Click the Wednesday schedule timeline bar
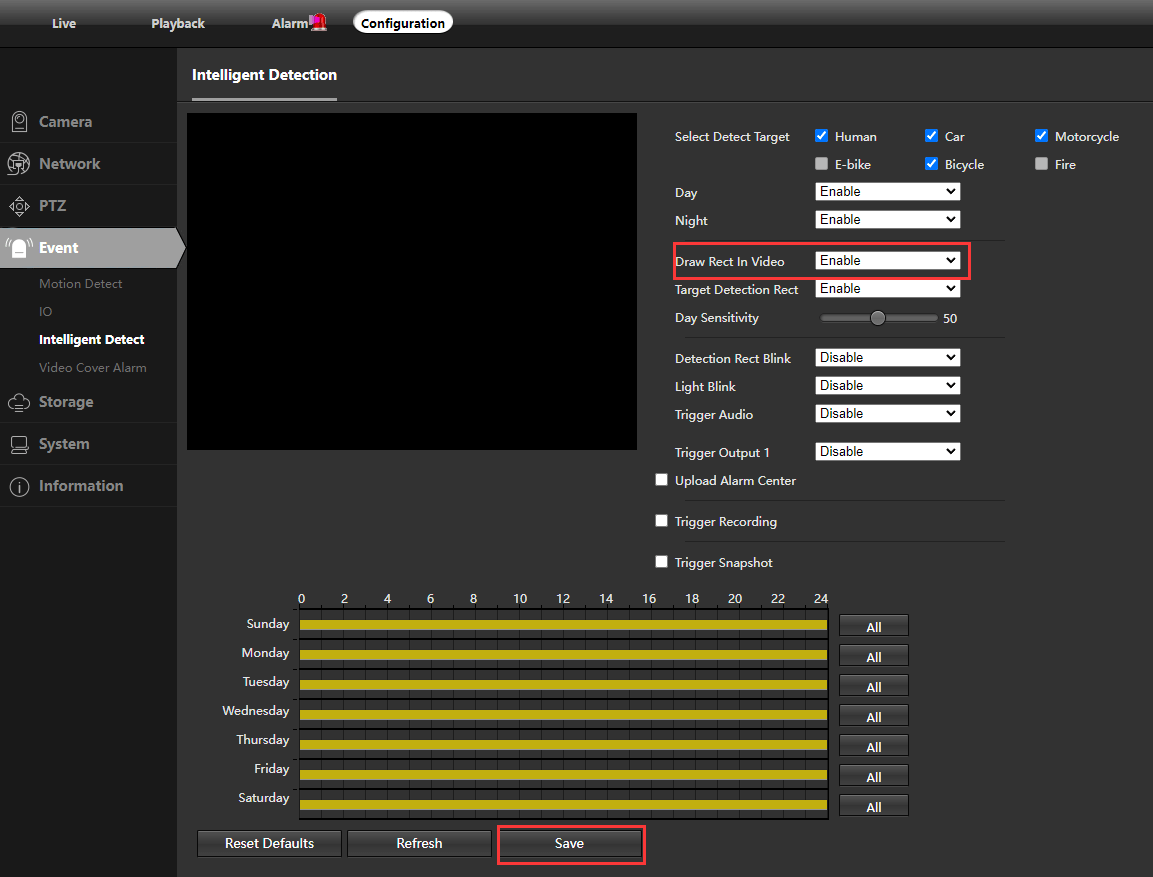The image size is (1153, 877). tap(563, 714)
